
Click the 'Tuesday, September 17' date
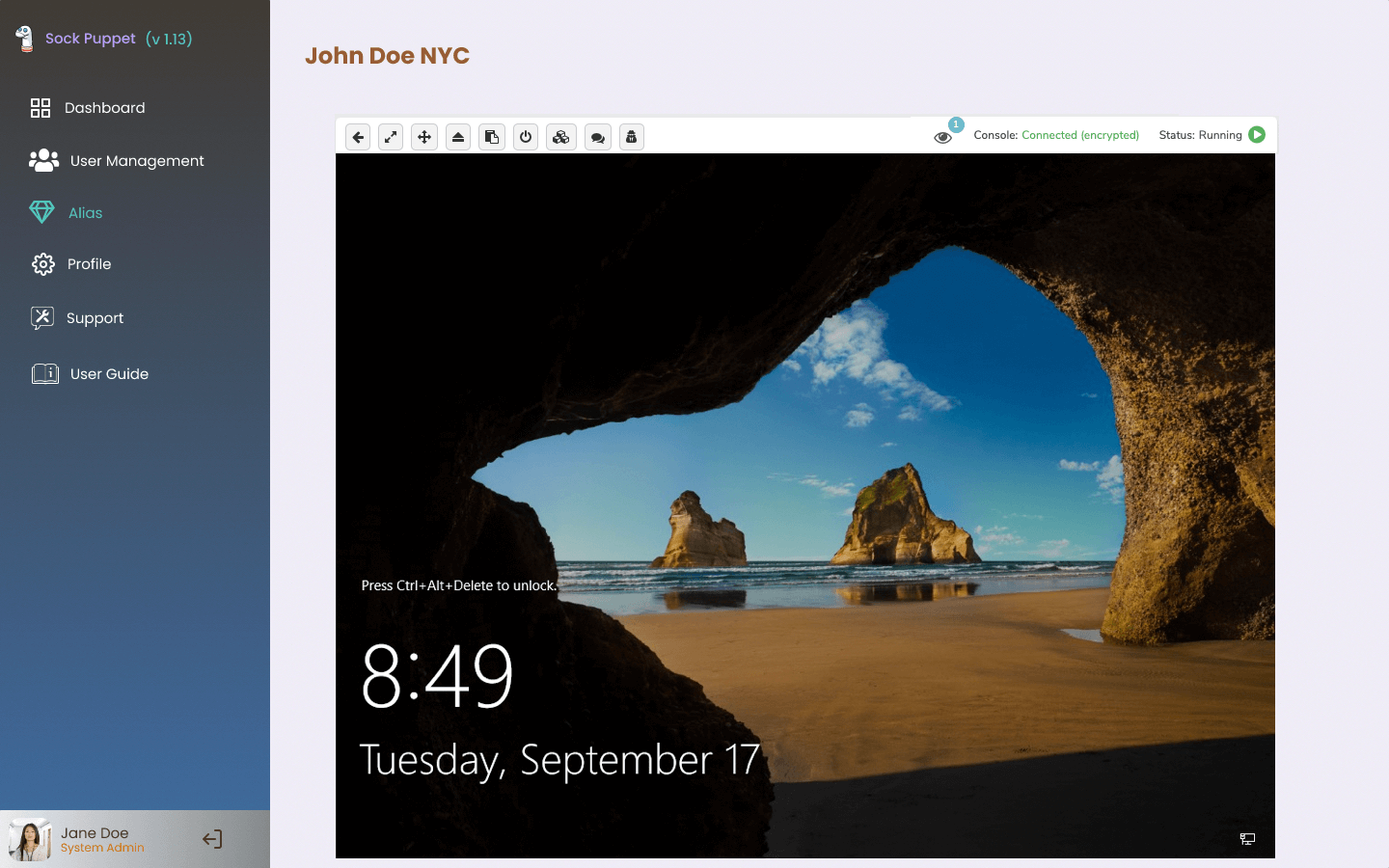(559, 760)
